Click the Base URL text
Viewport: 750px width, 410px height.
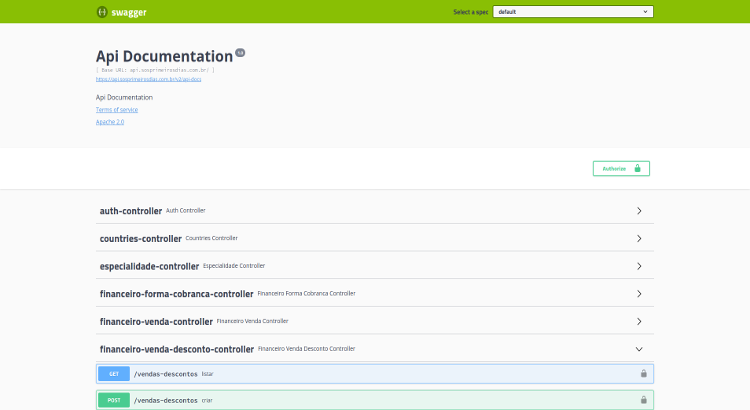click(155, 70)
